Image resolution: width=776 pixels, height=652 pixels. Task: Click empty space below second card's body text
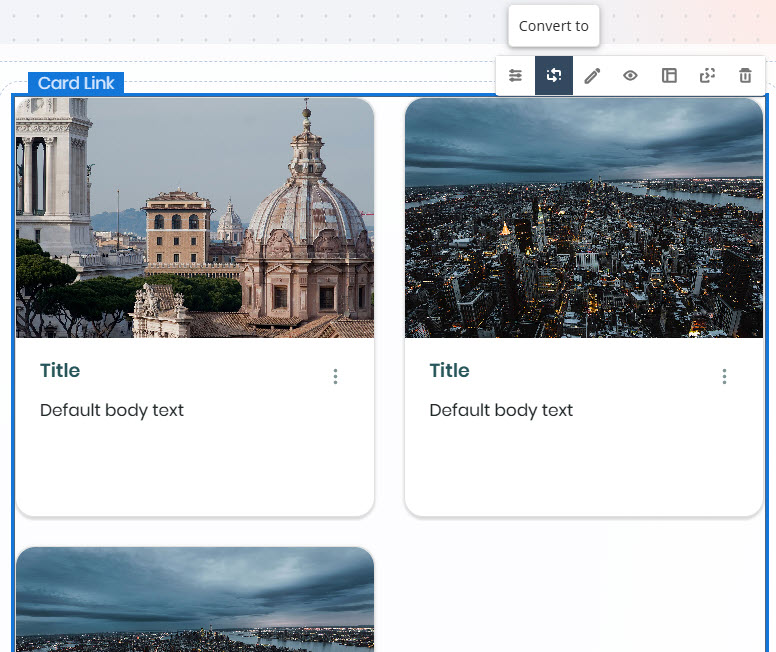(584, 470)
